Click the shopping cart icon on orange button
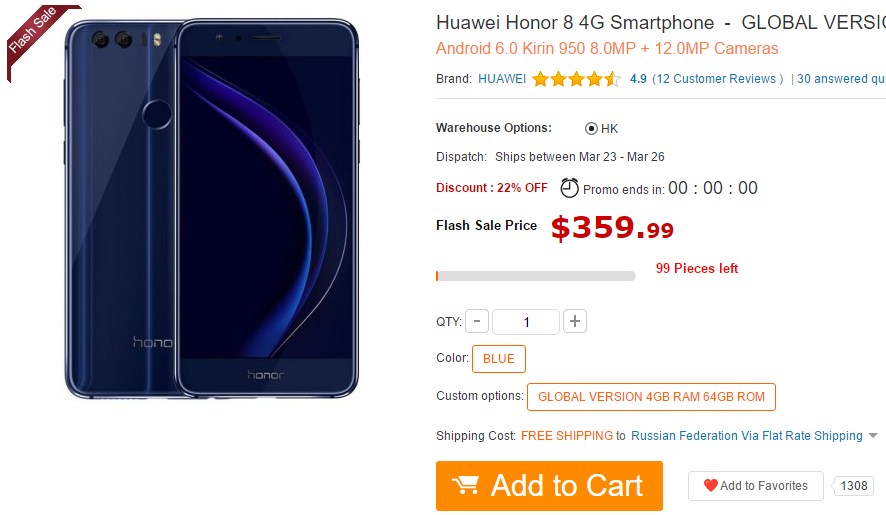 [466, 485]
